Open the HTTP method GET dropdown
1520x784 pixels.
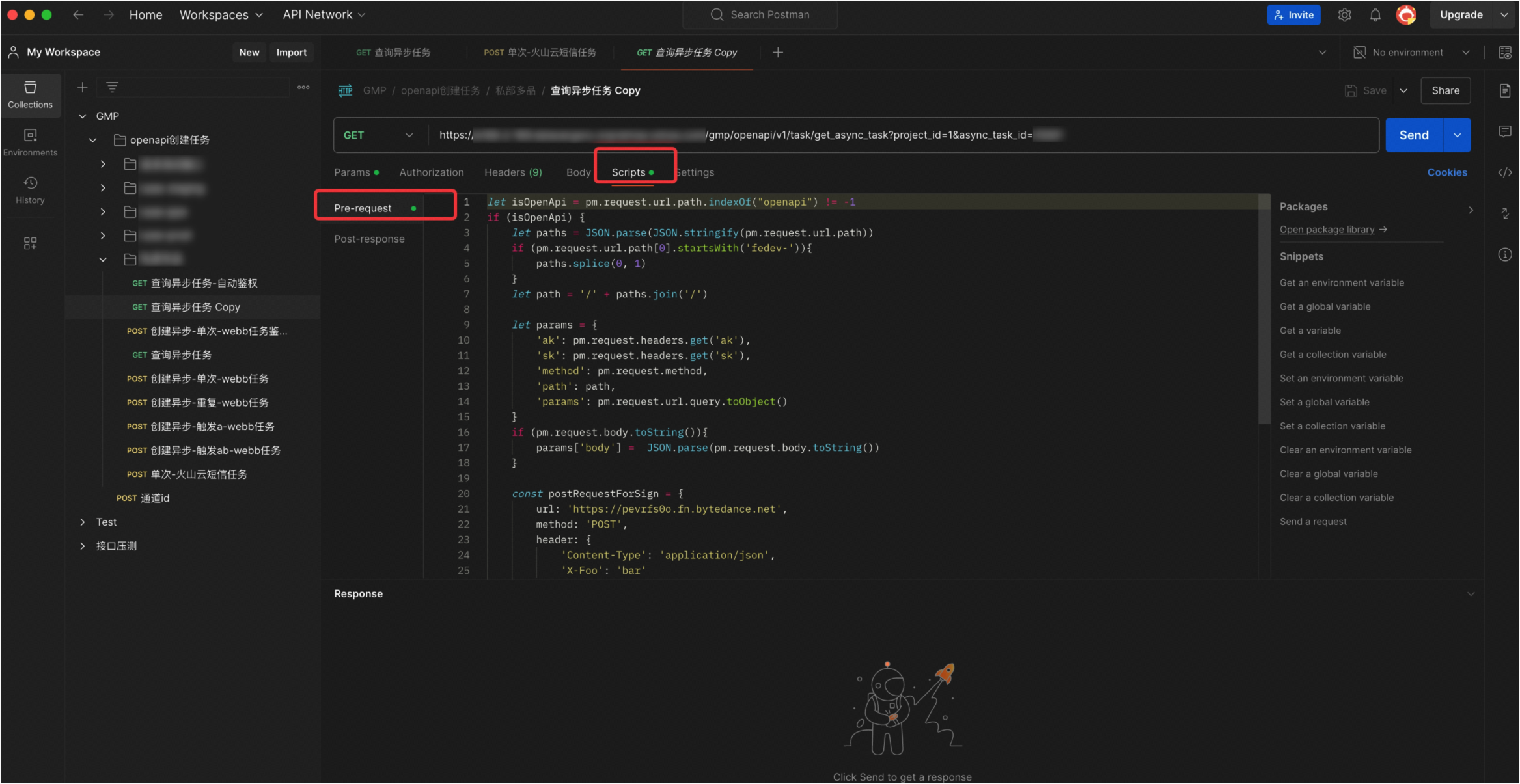(x=378, y=135)
